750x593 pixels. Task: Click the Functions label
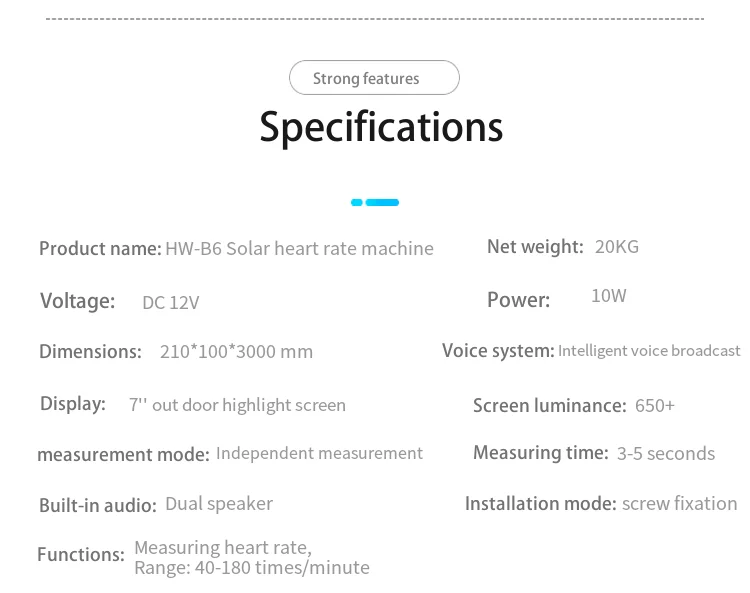pyautogui.click(x=81, y=553)
